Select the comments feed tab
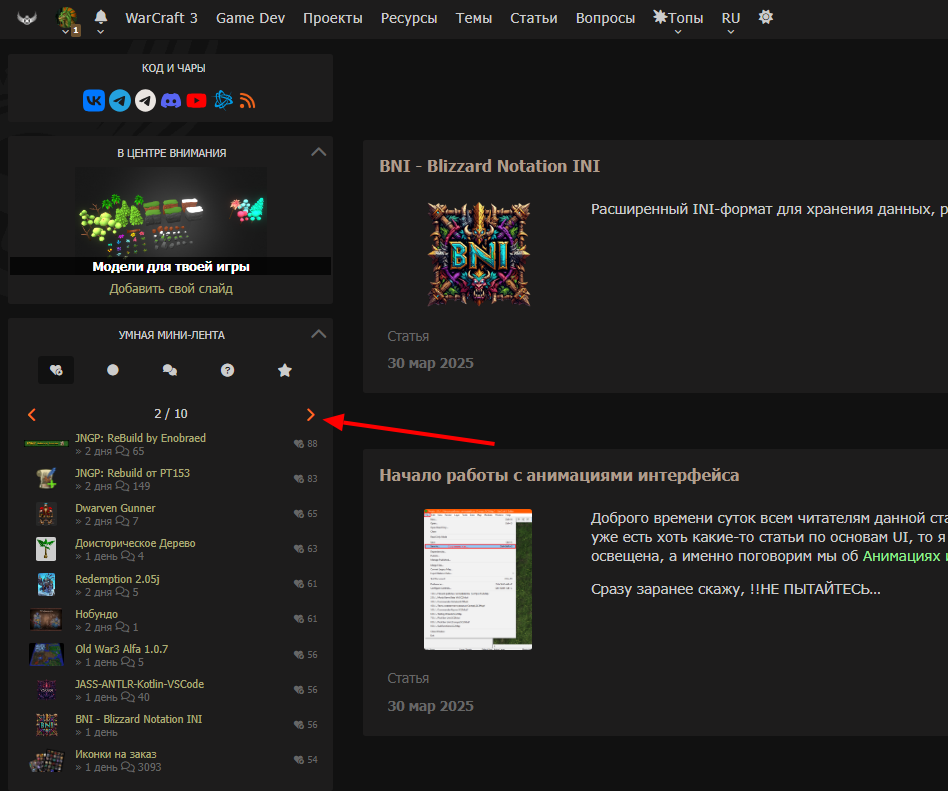Viewport: 948px width, 791px height. (x=170, y=370)
